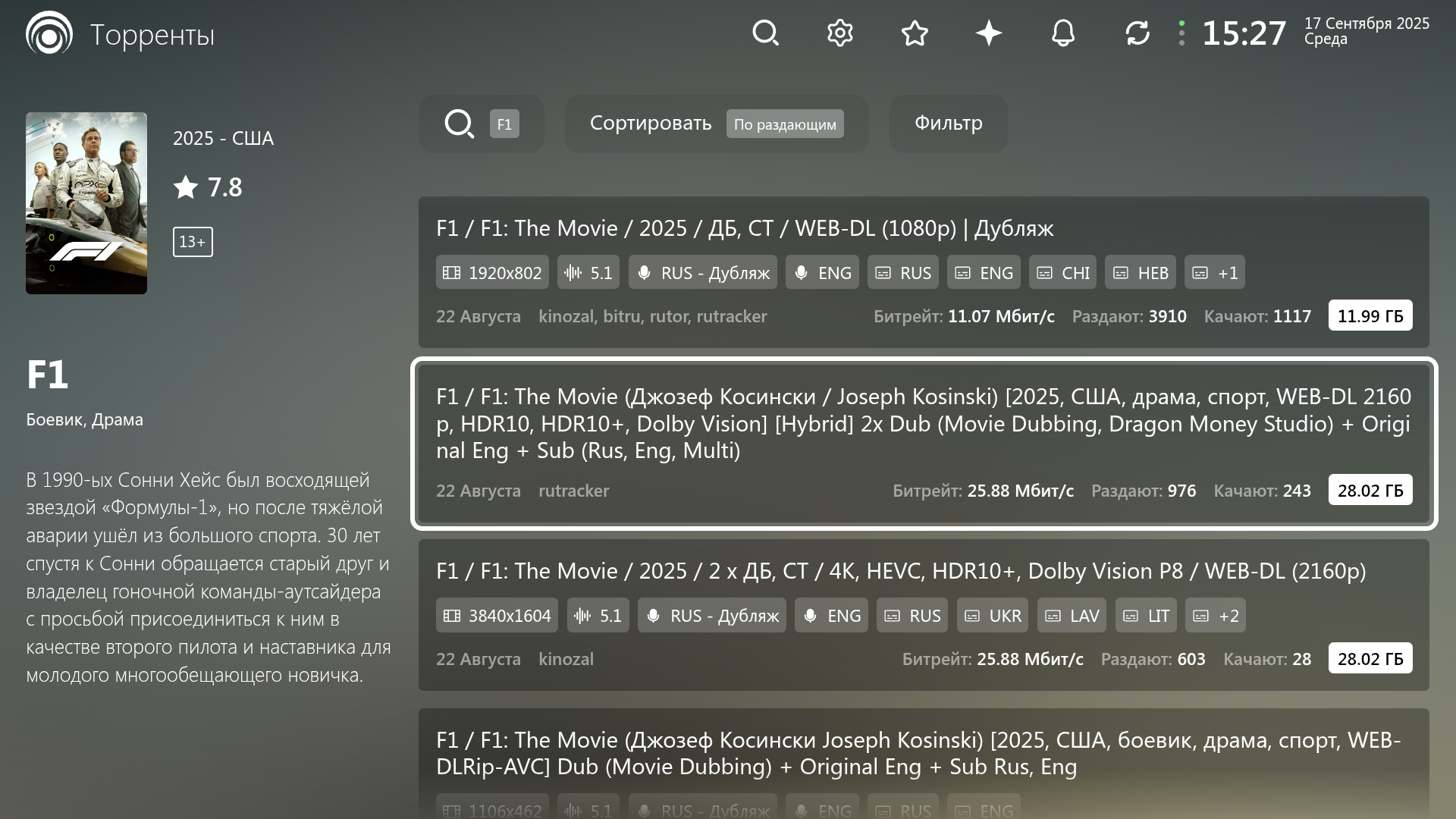Image resolution: width=1456 pixels, height=819 pixels.
Task: Click the 3840x1604 resolution tag
Action: tap(497, 616)
